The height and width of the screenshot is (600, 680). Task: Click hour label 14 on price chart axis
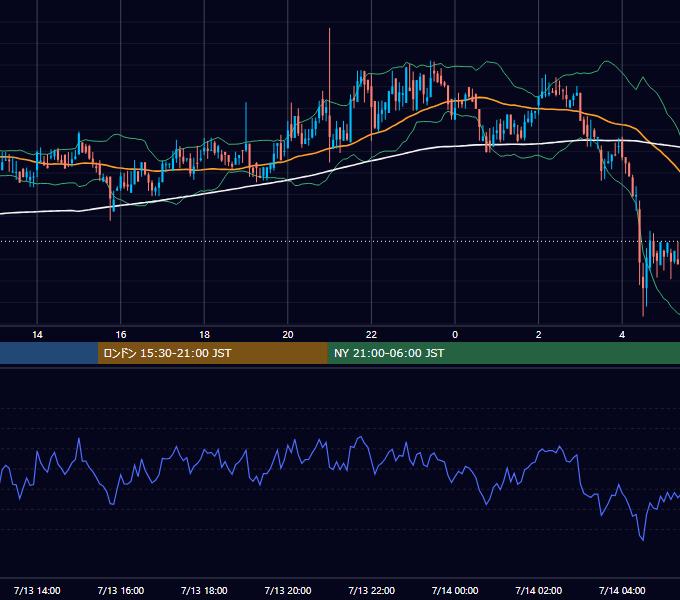point(37,335)
